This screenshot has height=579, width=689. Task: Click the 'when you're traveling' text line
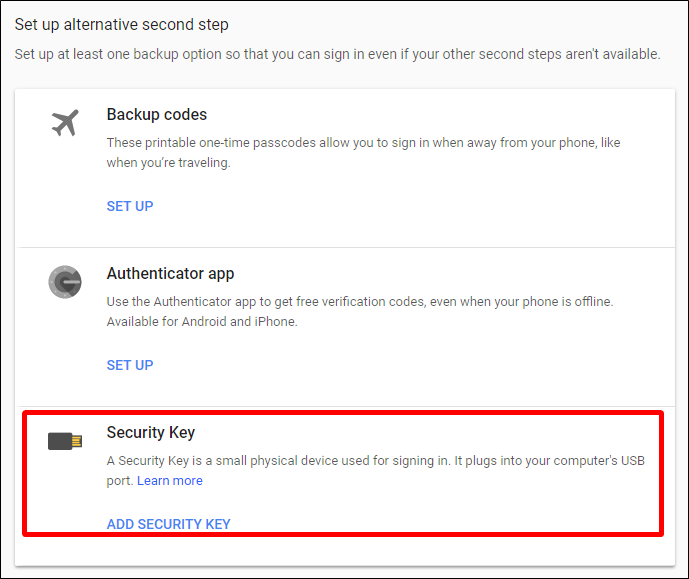(169, 162)
